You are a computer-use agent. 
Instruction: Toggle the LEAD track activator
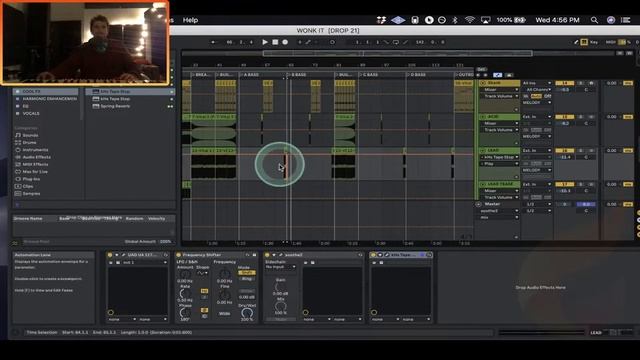click(564, 151)
